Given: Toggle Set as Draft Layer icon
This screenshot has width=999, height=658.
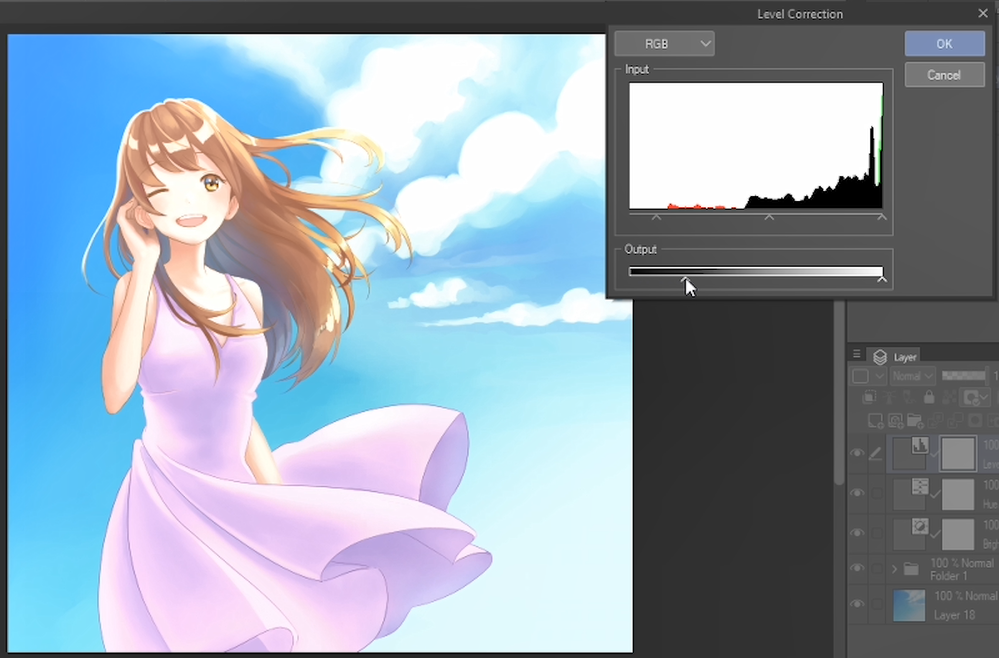Looking at the screenshot, I should [909, 397].
